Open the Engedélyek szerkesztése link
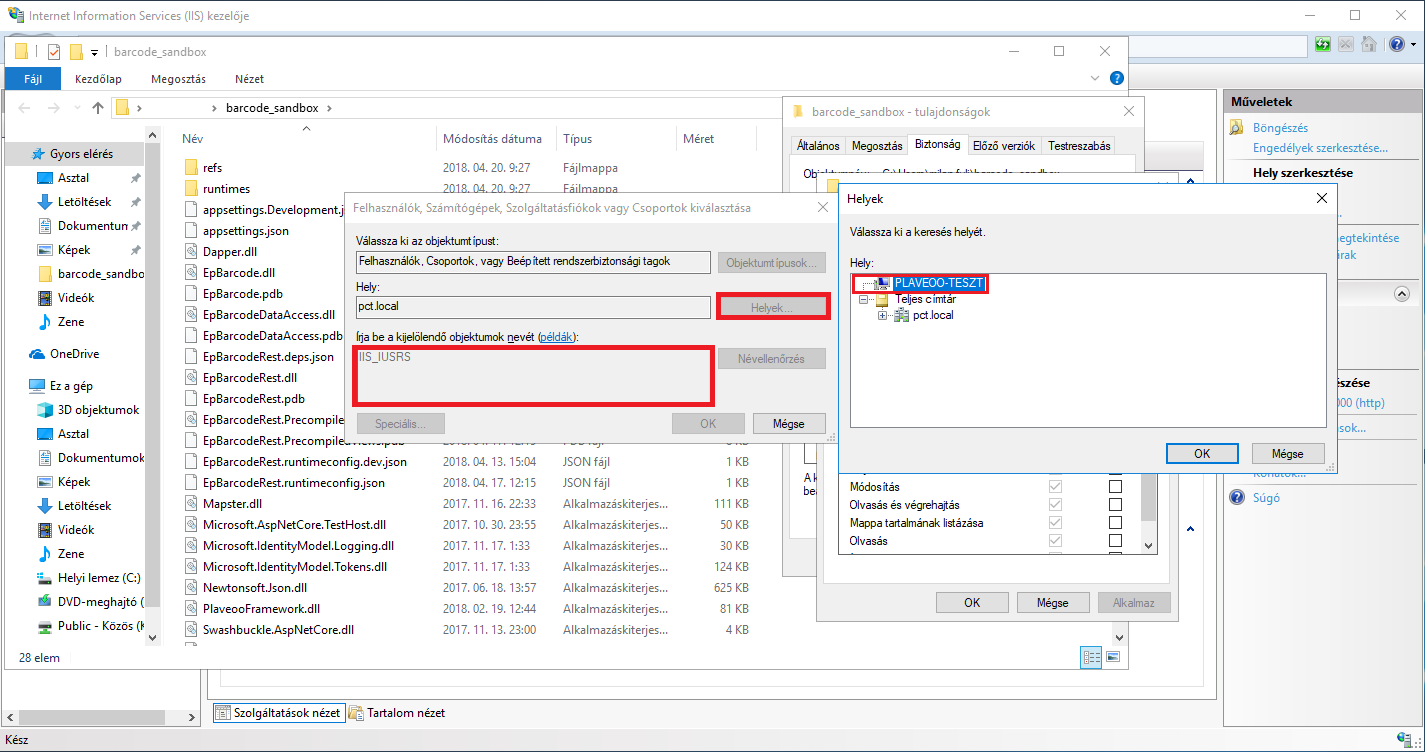The width and height of the screenshot is (1425, 752). [1320, 148]
